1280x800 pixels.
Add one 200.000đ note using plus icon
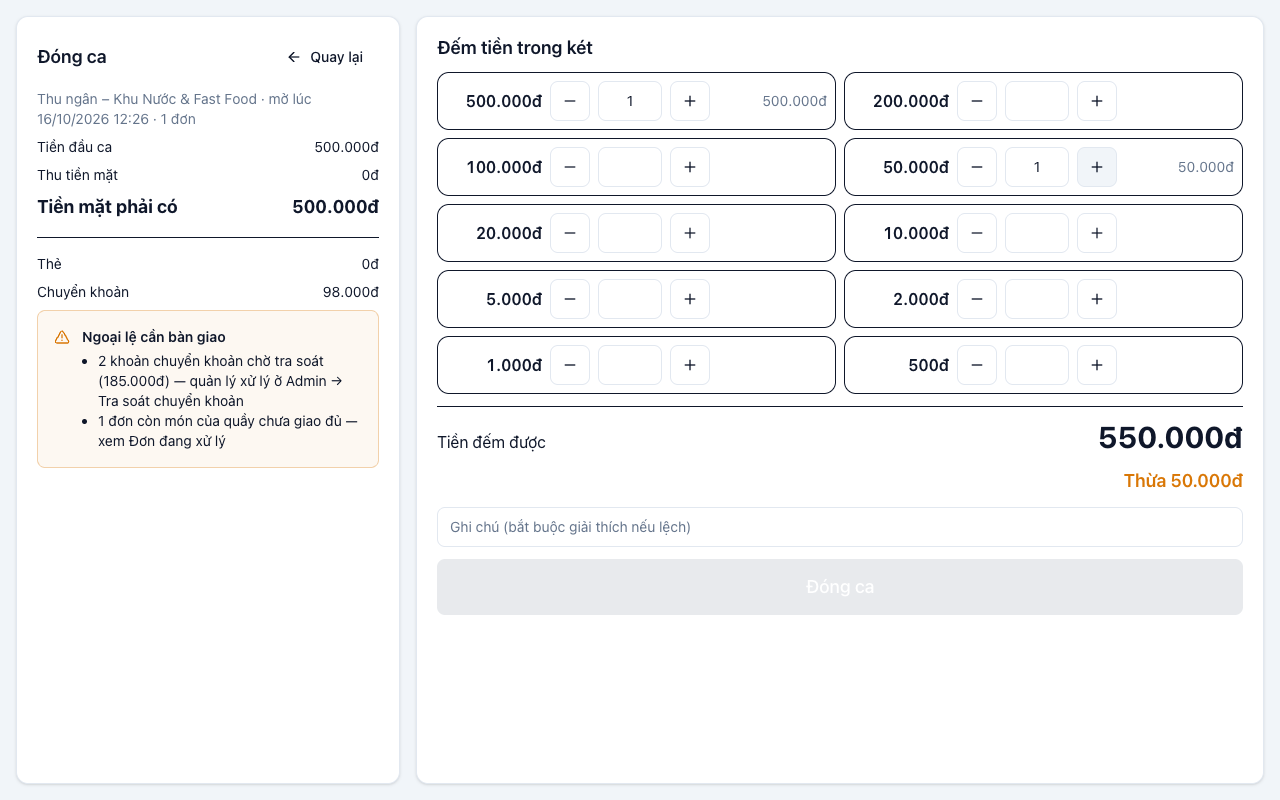click(x=1097, y=101)
